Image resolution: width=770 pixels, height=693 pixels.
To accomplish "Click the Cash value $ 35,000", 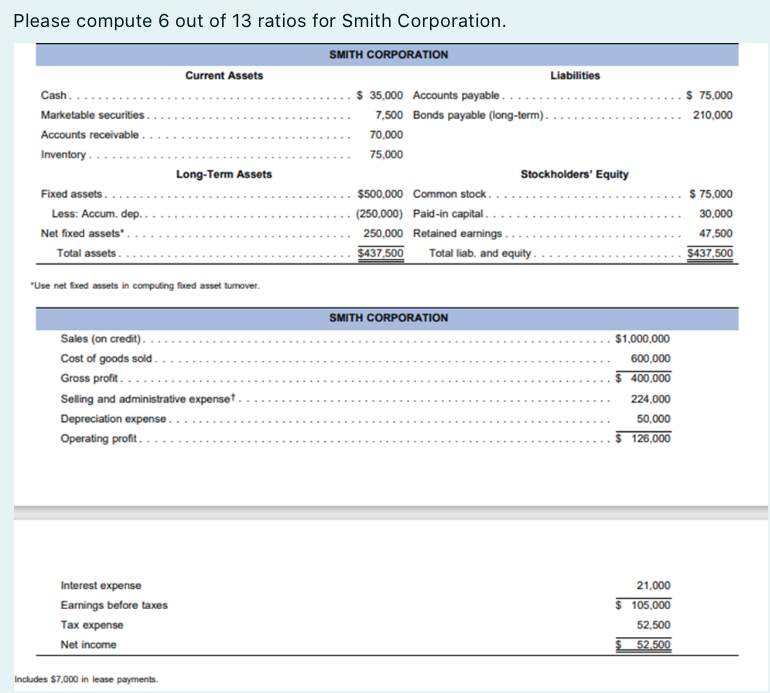I will [x=380, y=95].
